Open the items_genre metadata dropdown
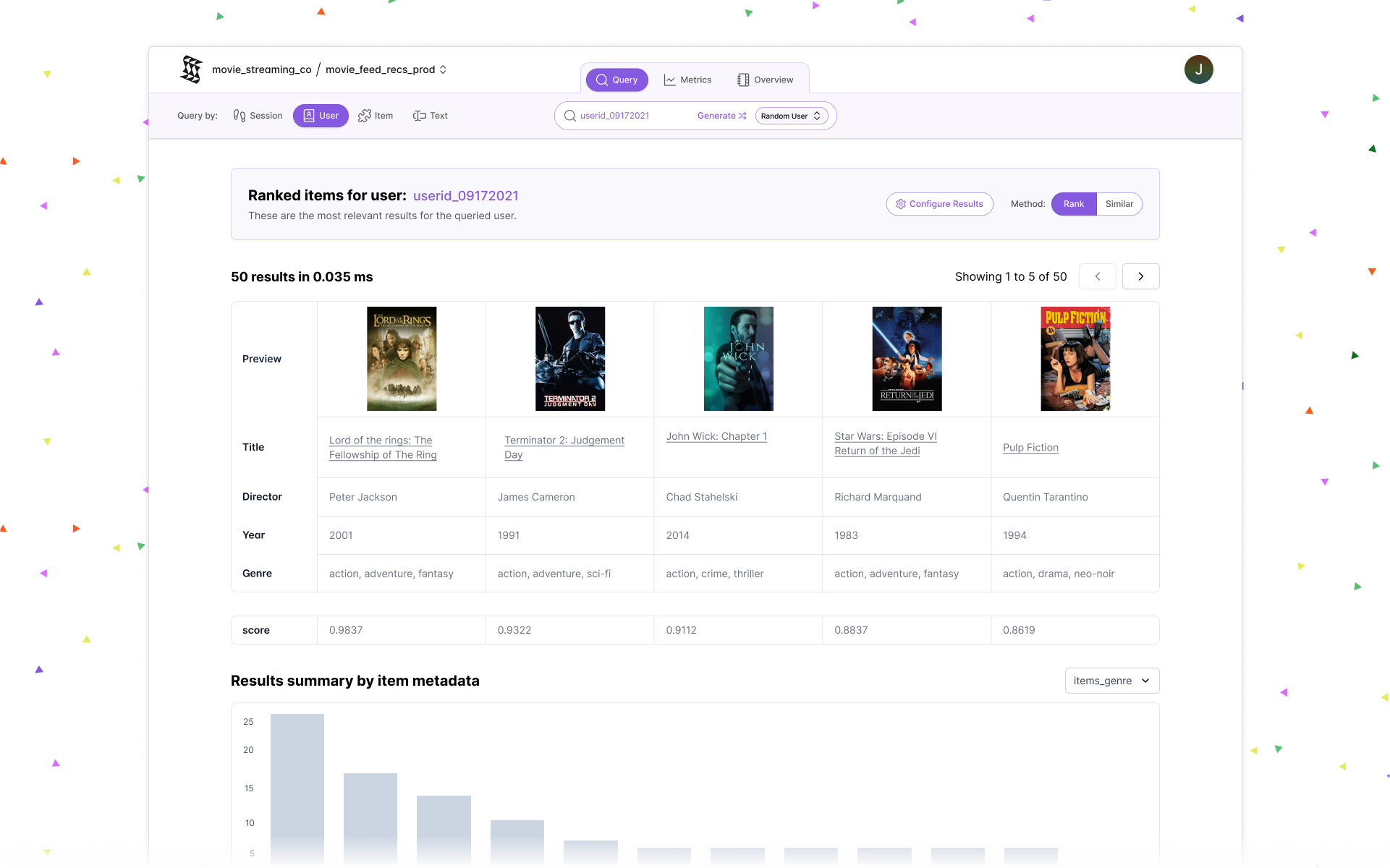This screenshot has height=868, width=1390. pyautogui.click(x=1112, y=681)
